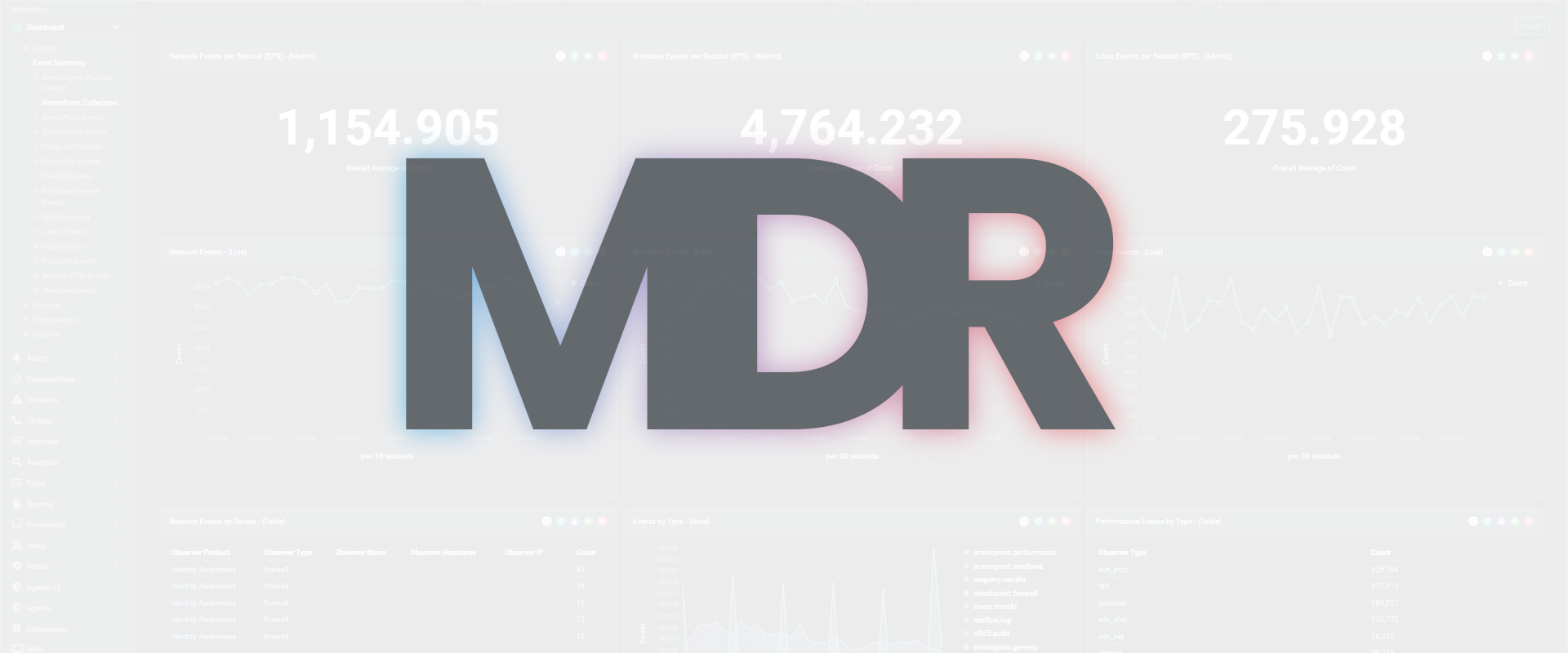1568x653 pixels.
Task: Close the Performance Events by Type panel
Action: 1529,522
